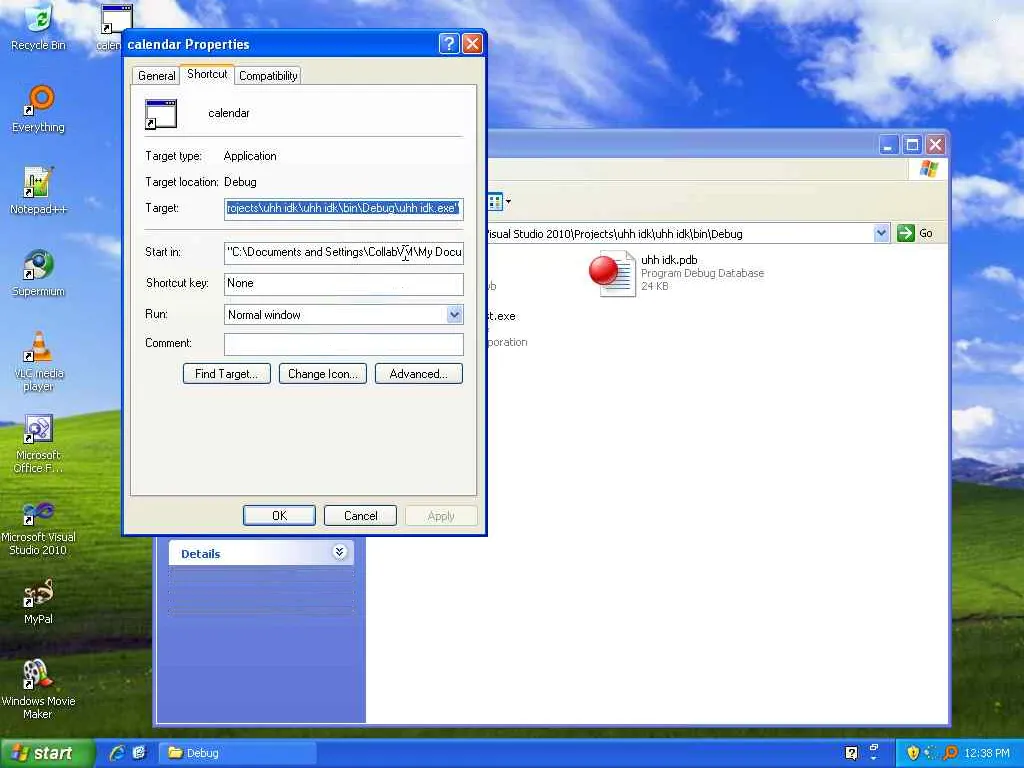
Task: Open the Recycle Bin desktop icon
Action: click(38, 27)
